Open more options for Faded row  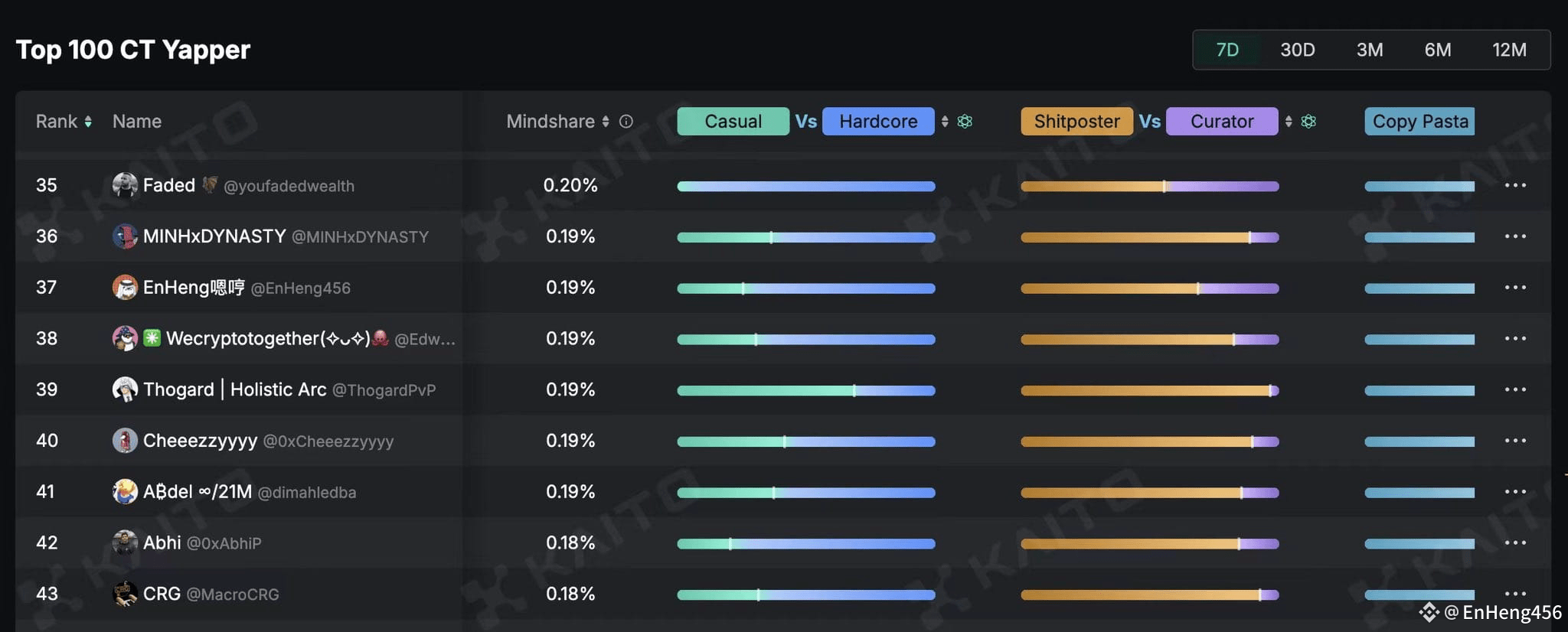coord(1515,185)
